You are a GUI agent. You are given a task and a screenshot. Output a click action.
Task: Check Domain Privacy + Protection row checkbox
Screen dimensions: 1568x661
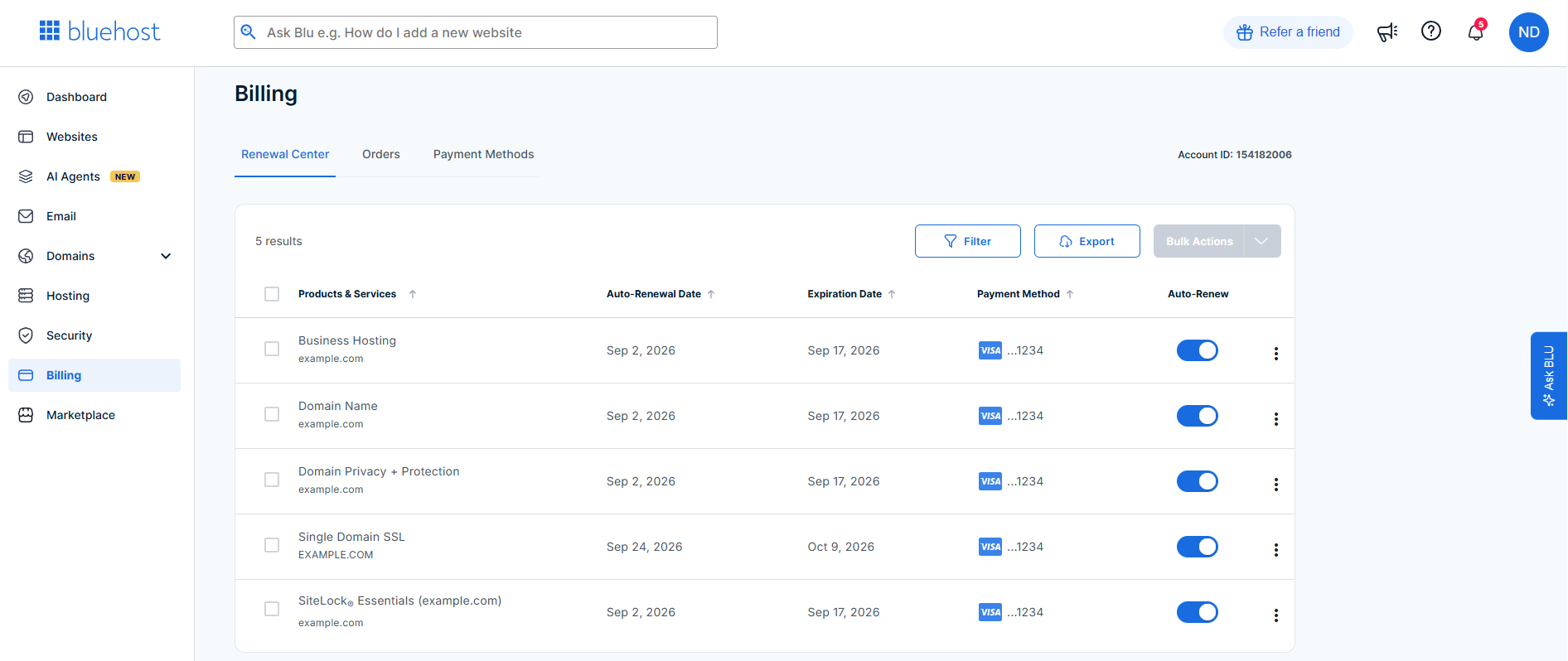(x=272, y=480)
